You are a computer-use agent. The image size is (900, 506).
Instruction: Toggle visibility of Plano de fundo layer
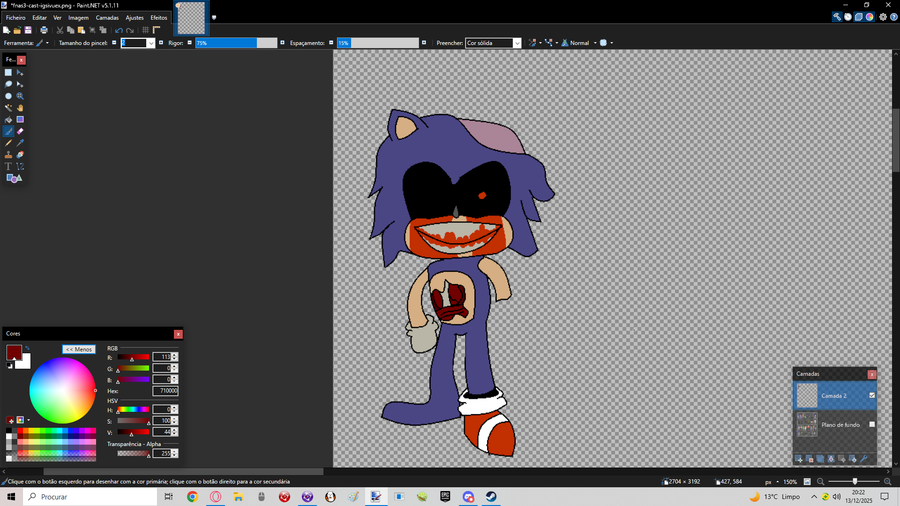point(872,425)
